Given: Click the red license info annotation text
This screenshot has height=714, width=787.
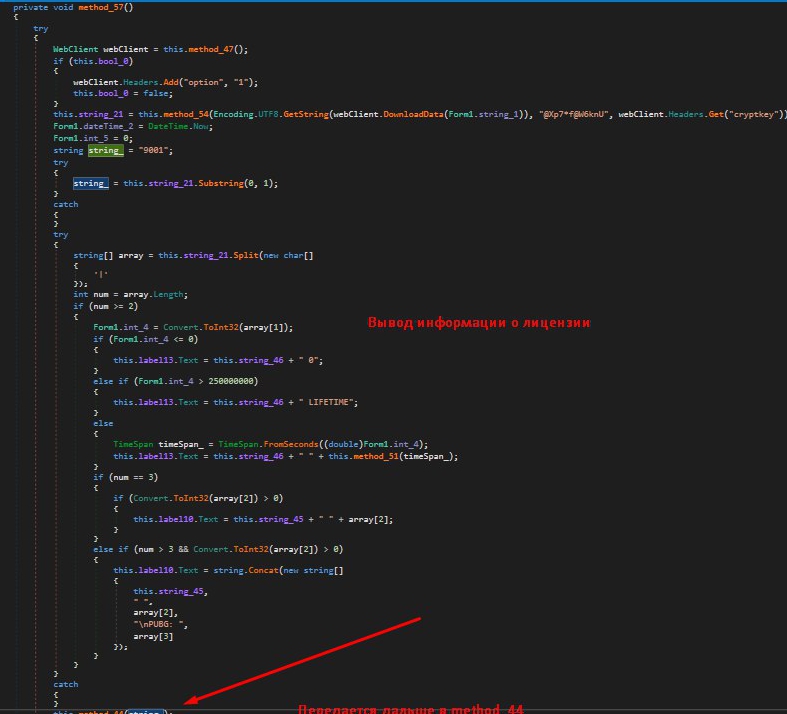Looking at the screenshot, I should (x=479, y=323).
